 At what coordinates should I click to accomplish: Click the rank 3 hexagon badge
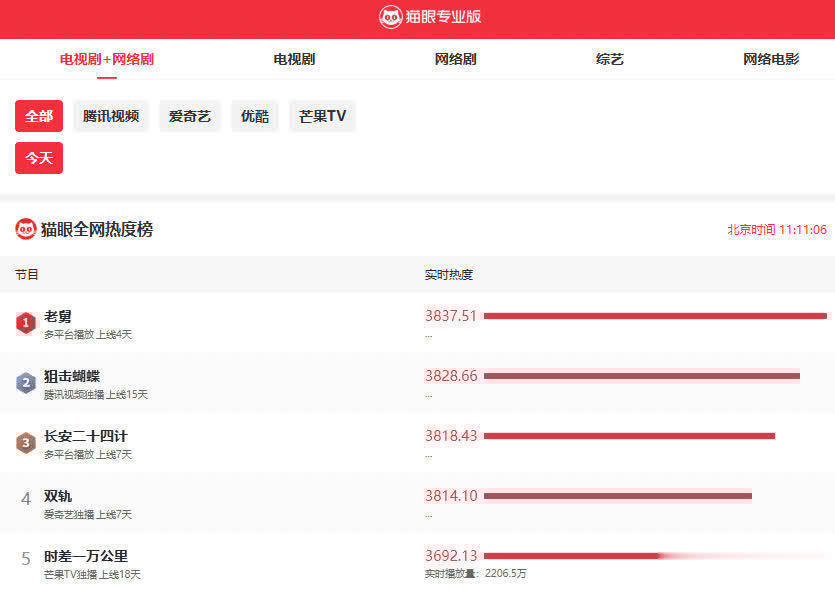(x=26, y=443)
